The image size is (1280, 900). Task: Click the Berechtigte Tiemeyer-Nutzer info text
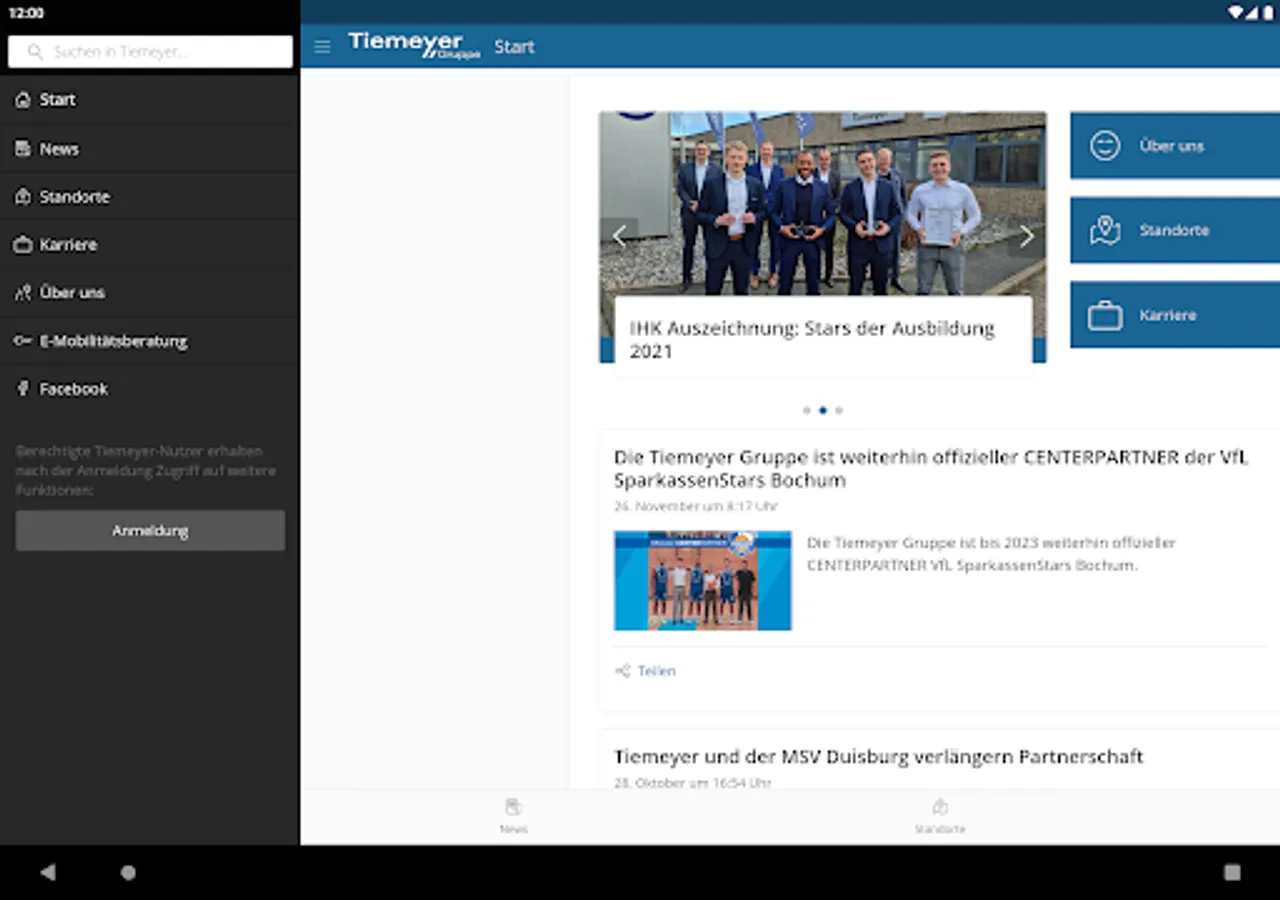[x=146, y=470]
